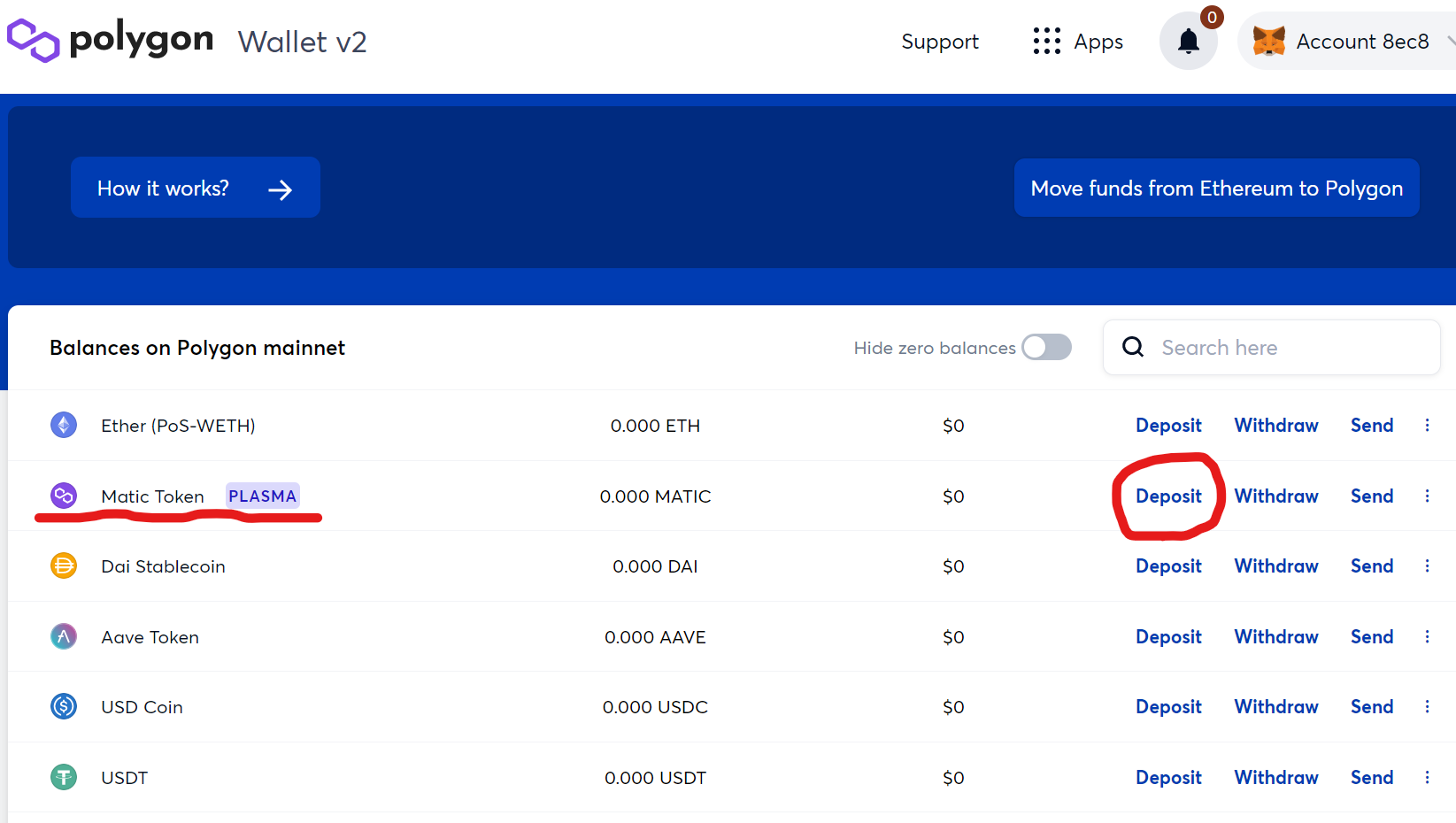Screen dimensions: 1456x823
Task: Open the Apps menu label
Action: [1098, 42]
